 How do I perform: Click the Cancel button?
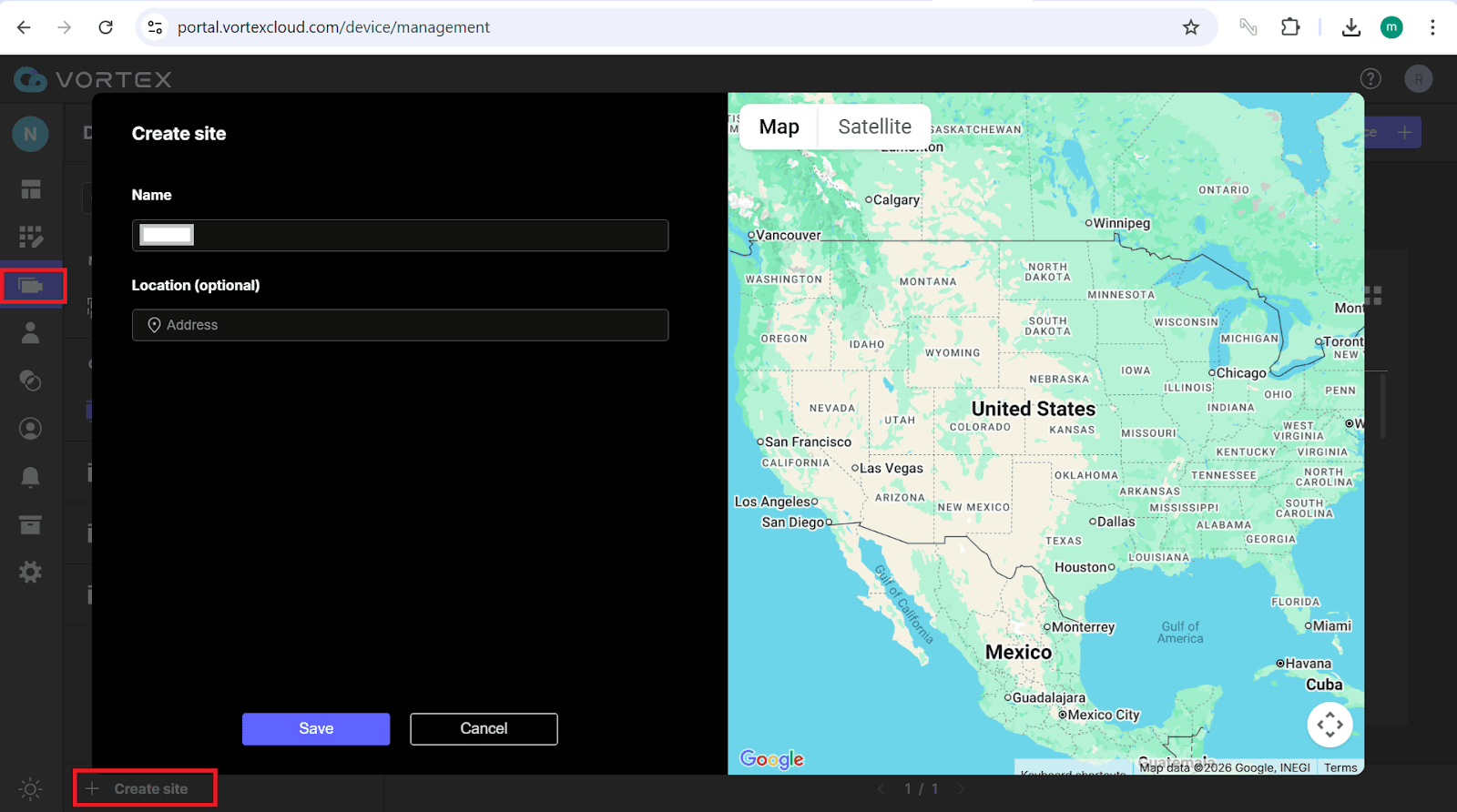[x=484, y=728]
